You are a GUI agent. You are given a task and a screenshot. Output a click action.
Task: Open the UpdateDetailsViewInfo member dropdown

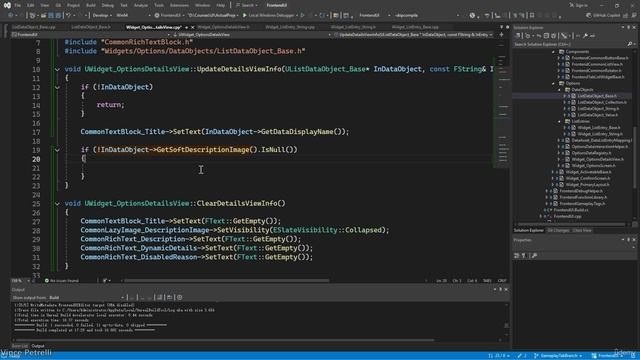[414, 35]
